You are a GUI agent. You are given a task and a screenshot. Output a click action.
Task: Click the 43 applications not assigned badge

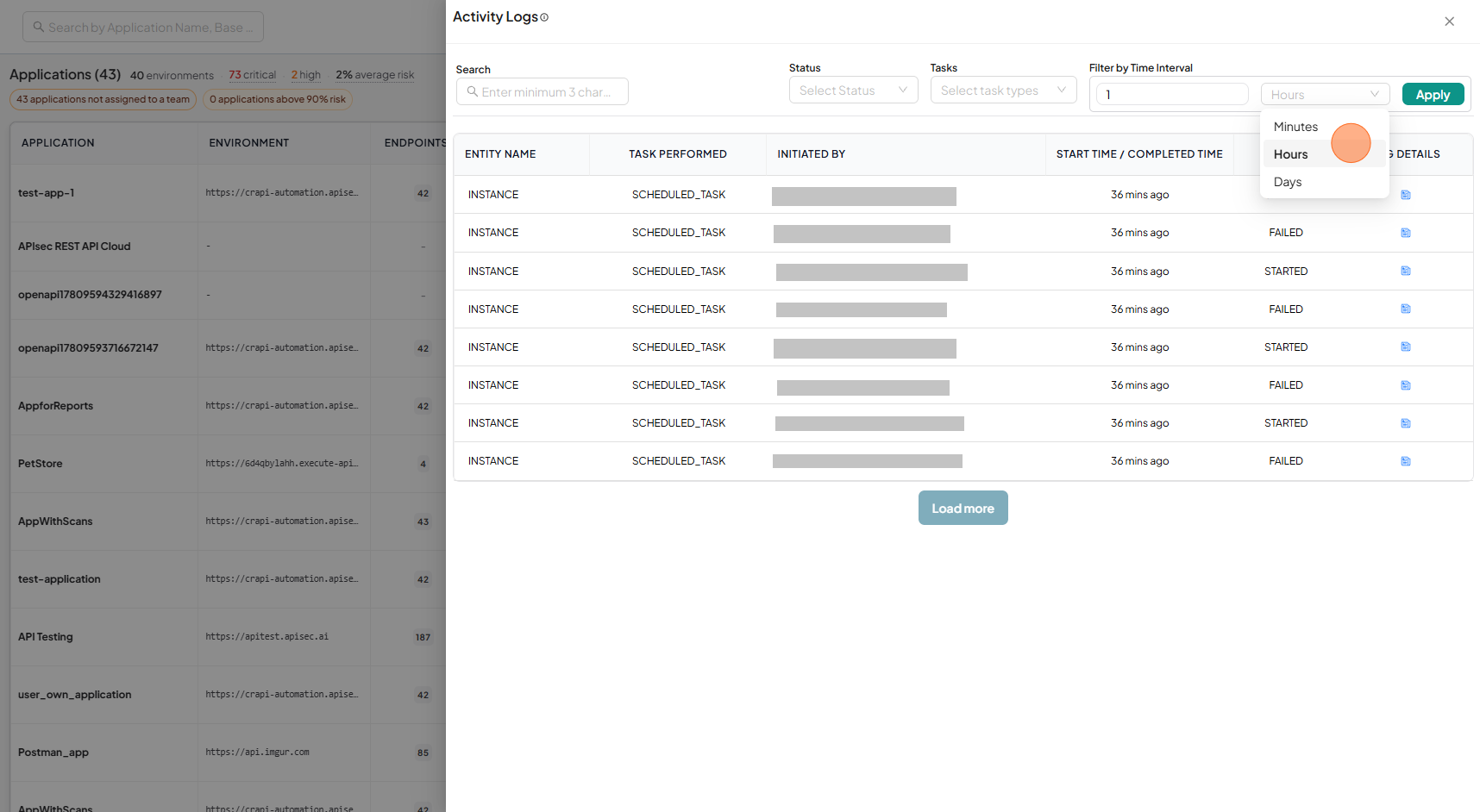point(103,99)
